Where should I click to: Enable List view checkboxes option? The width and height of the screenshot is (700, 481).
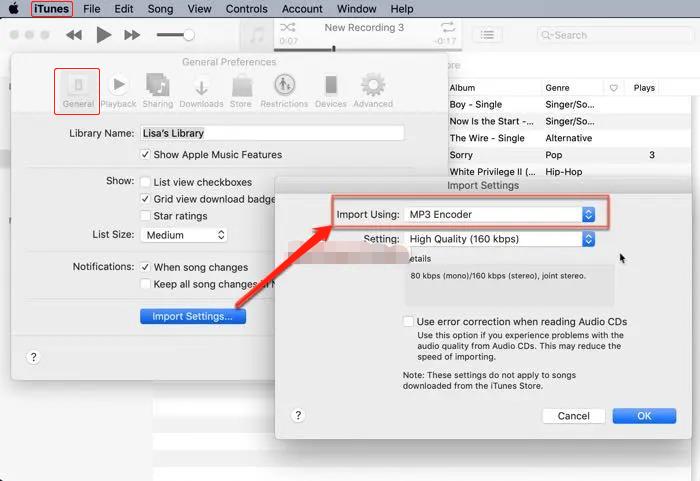coord(145,182)
